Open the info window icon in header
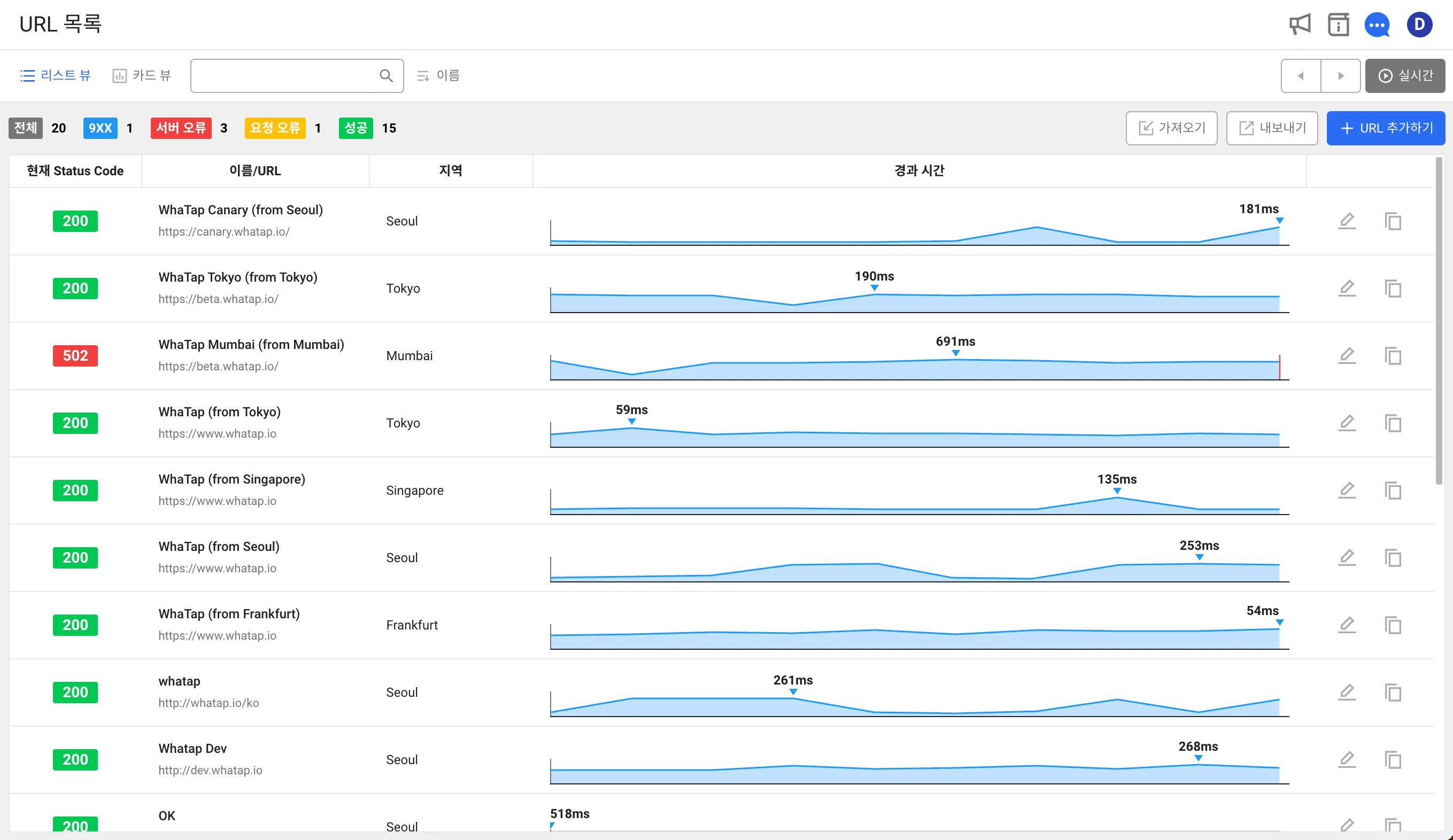This screenshot has height=840, width=1453. click(1338, 25)
